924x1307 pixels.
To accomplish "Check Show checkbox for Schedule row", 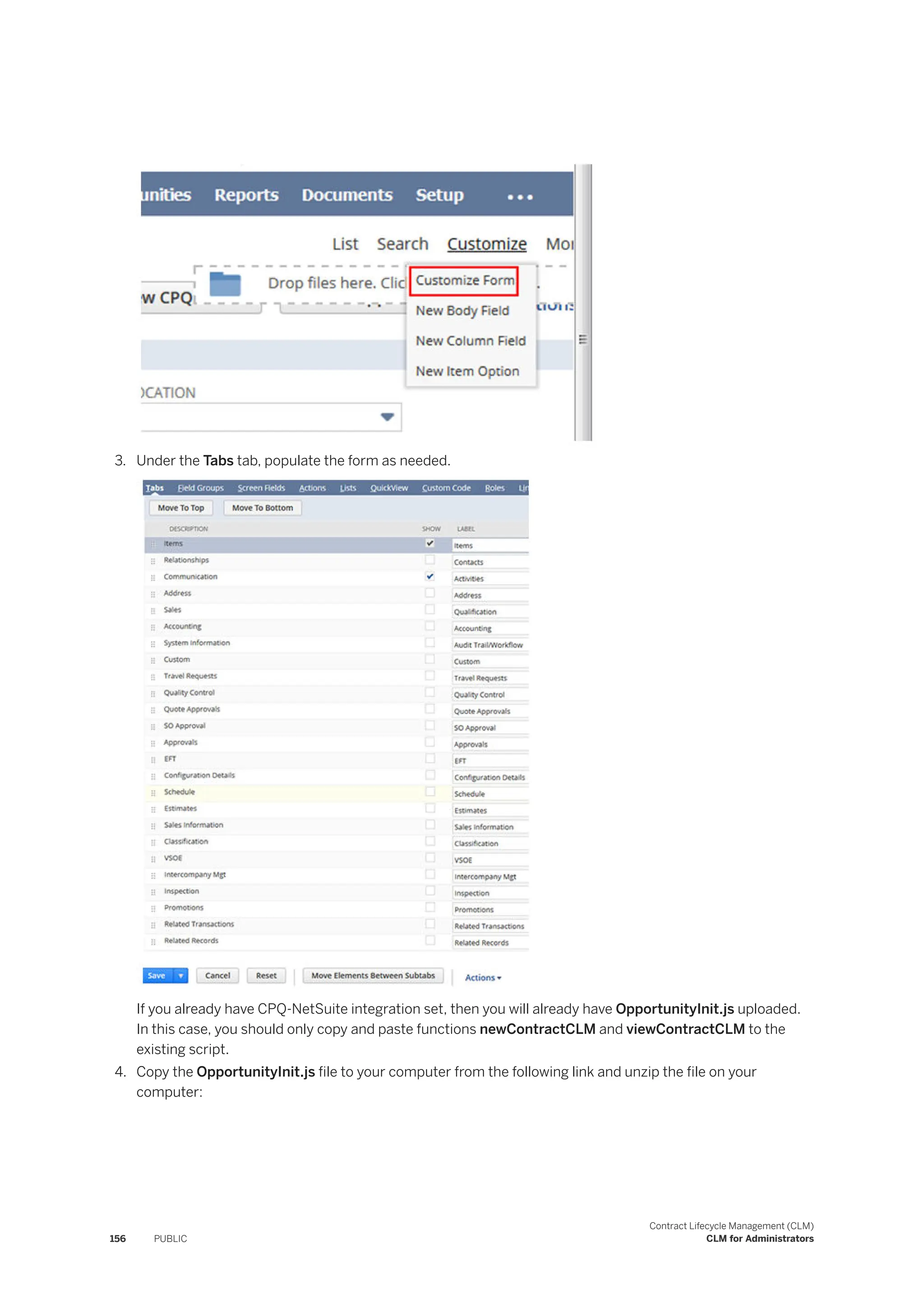I will click(x=430, y=791).
